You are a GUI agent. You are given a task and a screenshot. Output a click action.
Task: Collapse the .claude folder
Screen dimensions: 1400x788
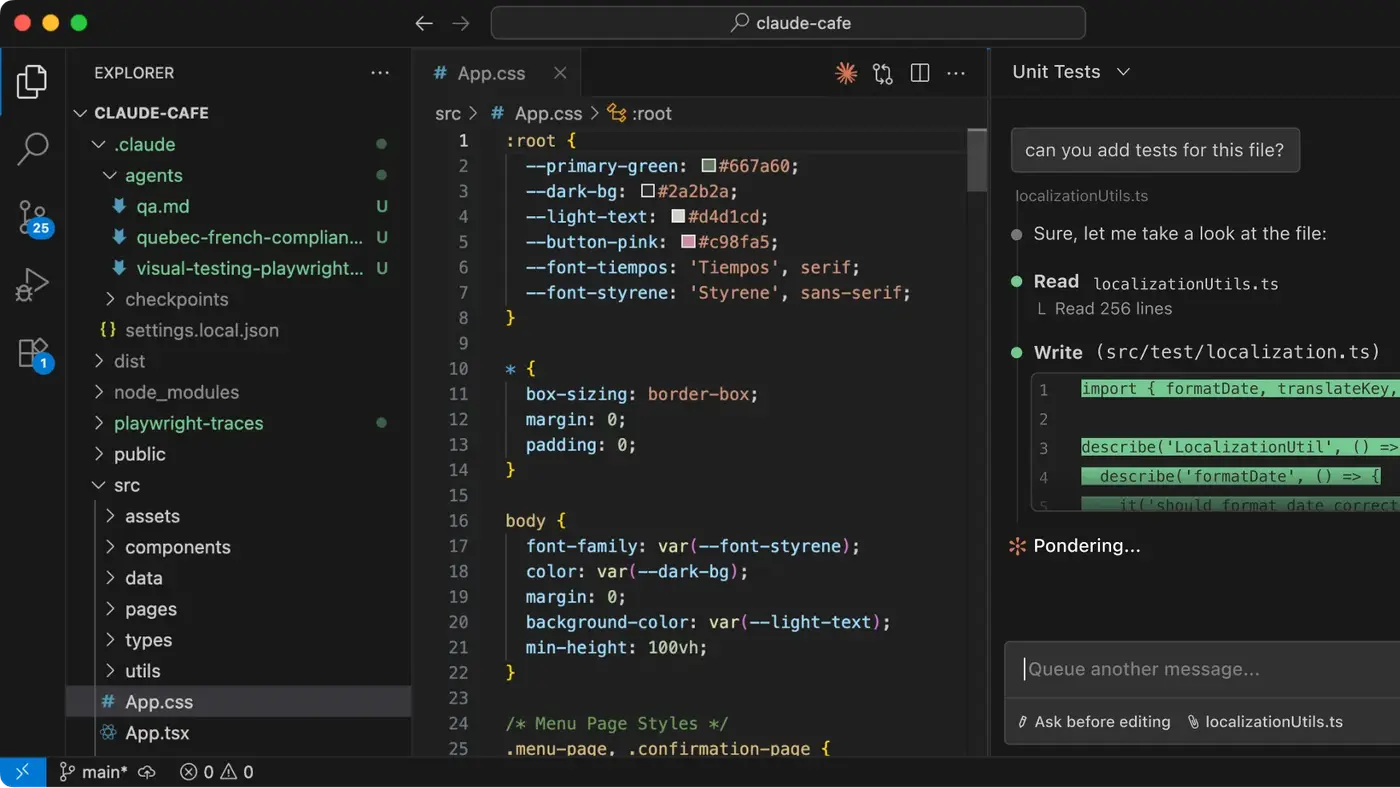tap(144, 144)
